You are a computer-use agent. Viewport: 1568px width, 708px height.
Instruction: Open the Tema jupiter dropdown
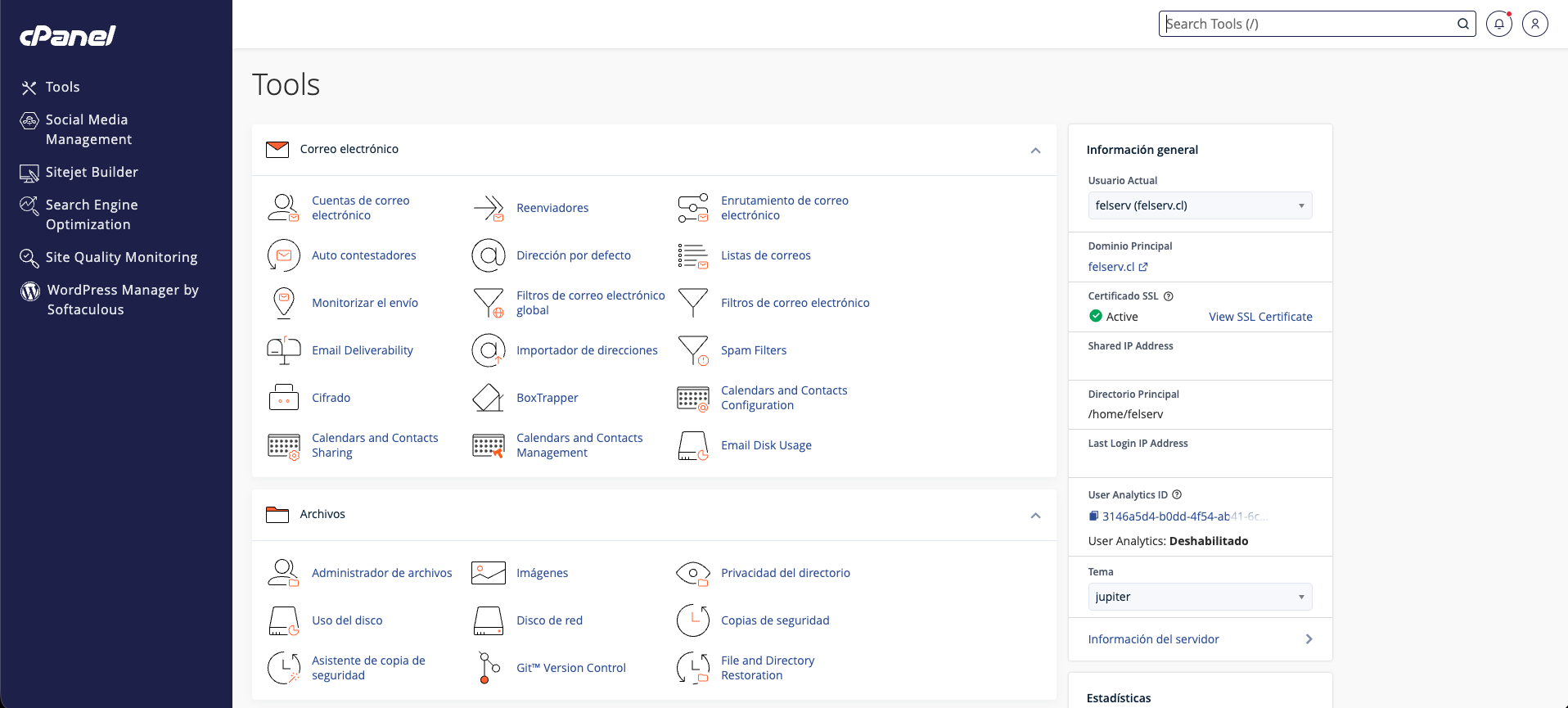point(1199,597)
